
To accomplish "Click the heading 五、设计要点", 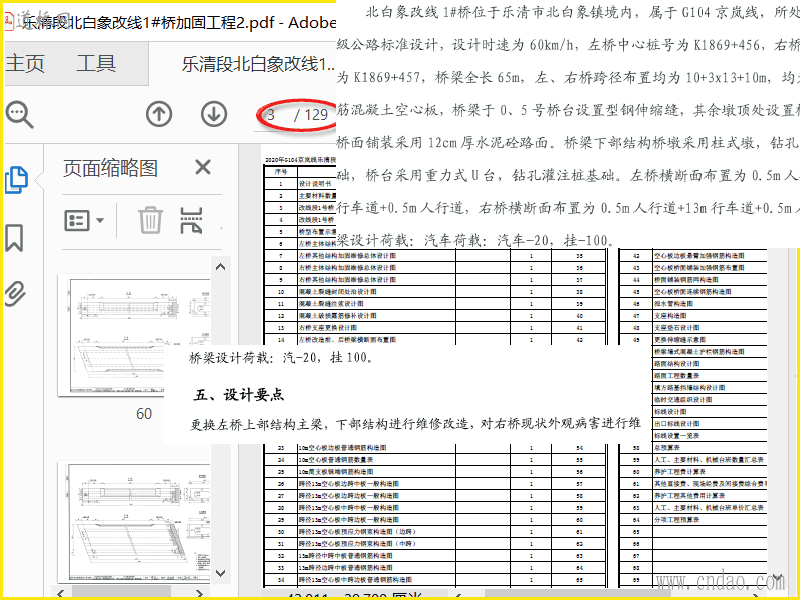I will (x=238, y=395).
